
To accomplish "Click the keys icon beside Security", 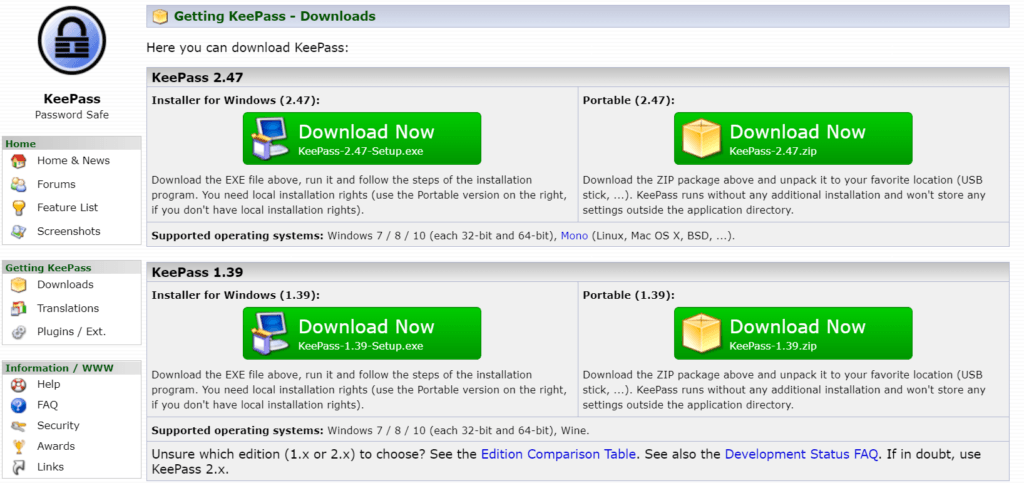I will pyautogui.click(x=19, y=426).
